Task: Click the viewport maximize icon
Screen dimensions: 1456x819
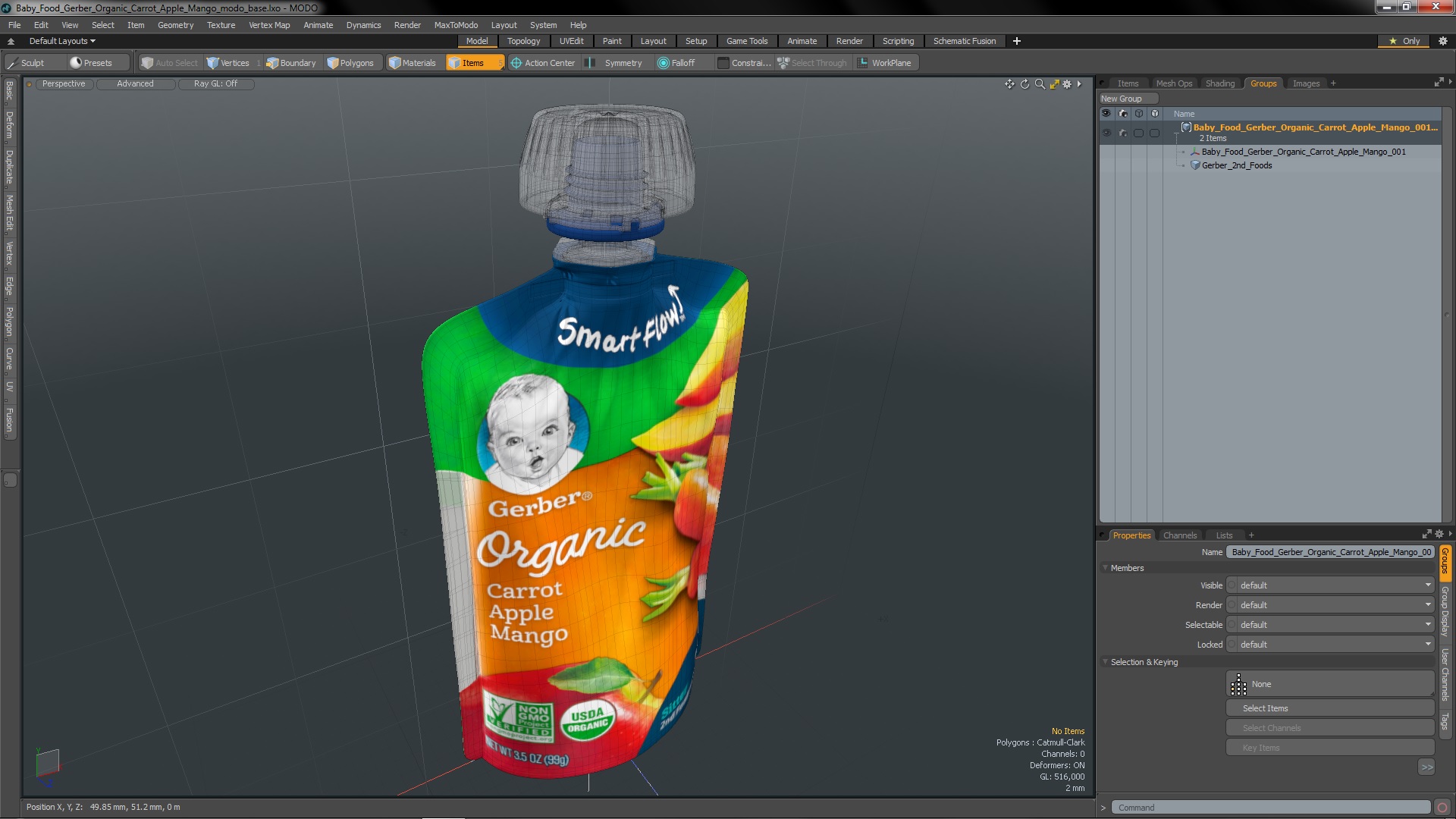Action: coord(1054,84)
